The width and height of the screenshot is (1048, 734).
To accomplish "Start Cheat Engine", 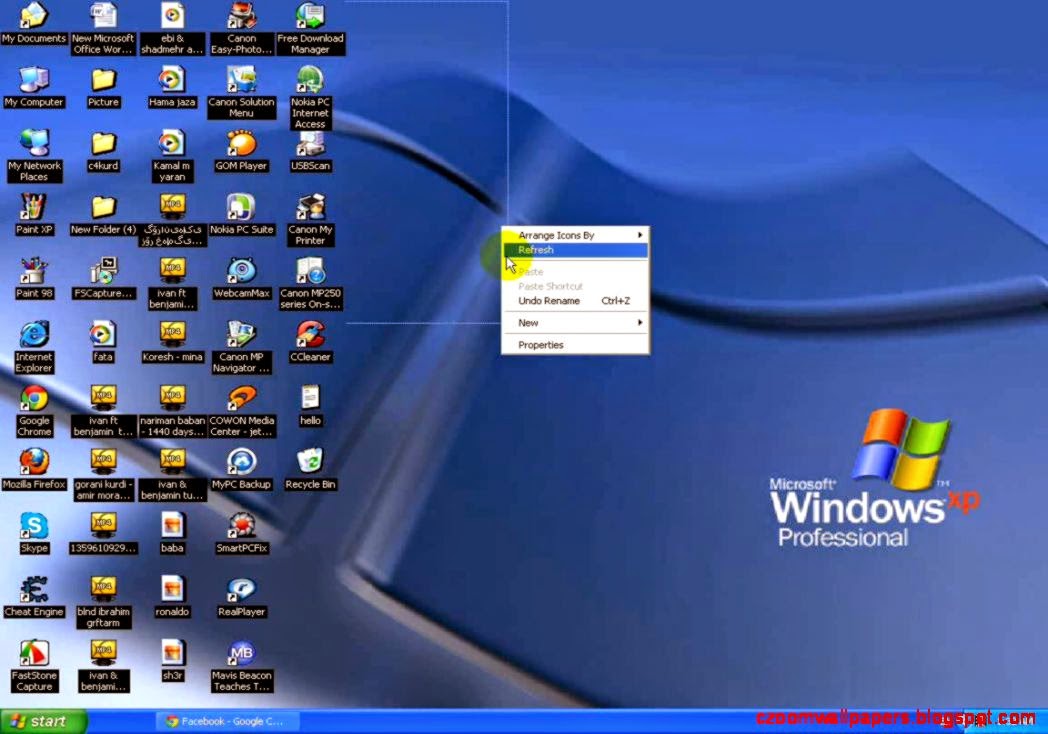I will click(x=33, y=590).
